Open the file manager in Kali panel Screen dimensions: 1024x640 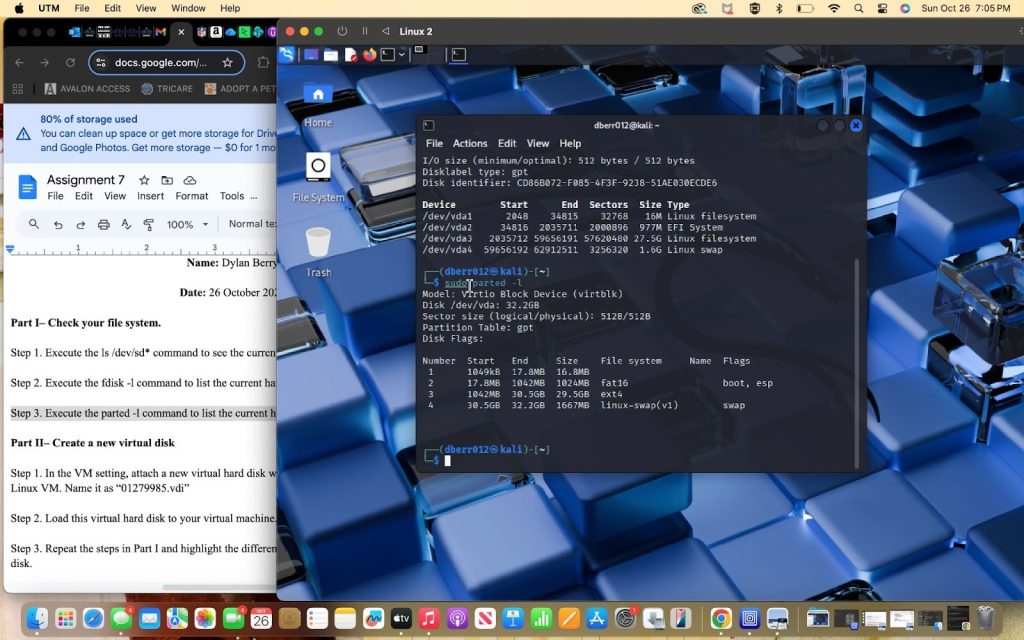(x=331, y=55)
